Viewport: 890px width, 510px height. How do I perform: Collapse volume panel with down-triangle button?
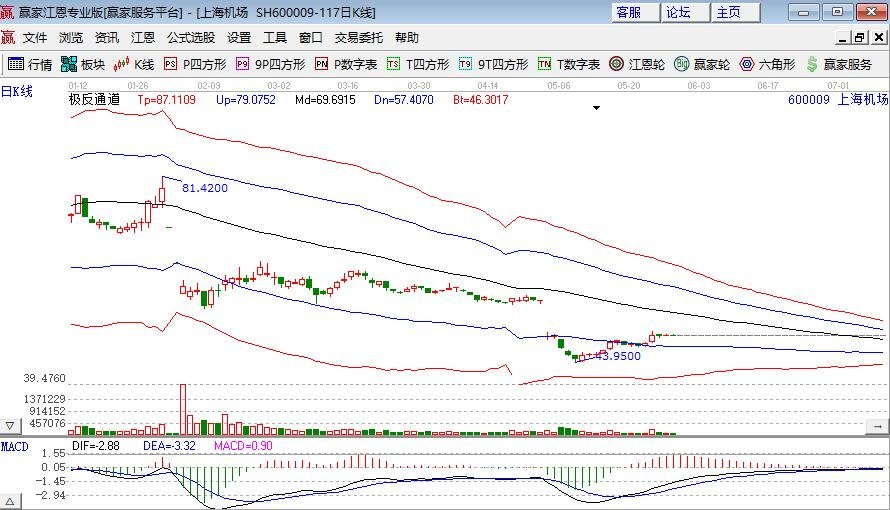pyautogui.click(x=10, y=425)
